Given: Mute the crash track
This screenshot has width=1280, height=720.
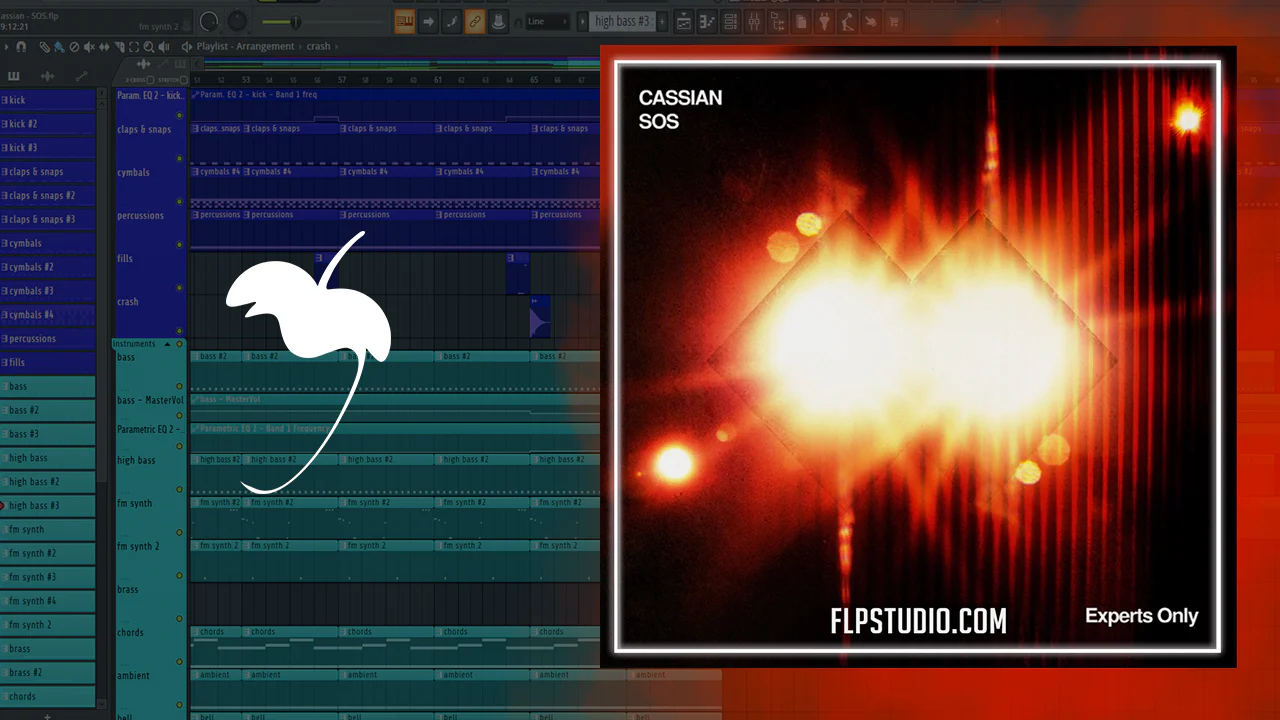Looking at the screenshot, I should (x=180, y=330).
